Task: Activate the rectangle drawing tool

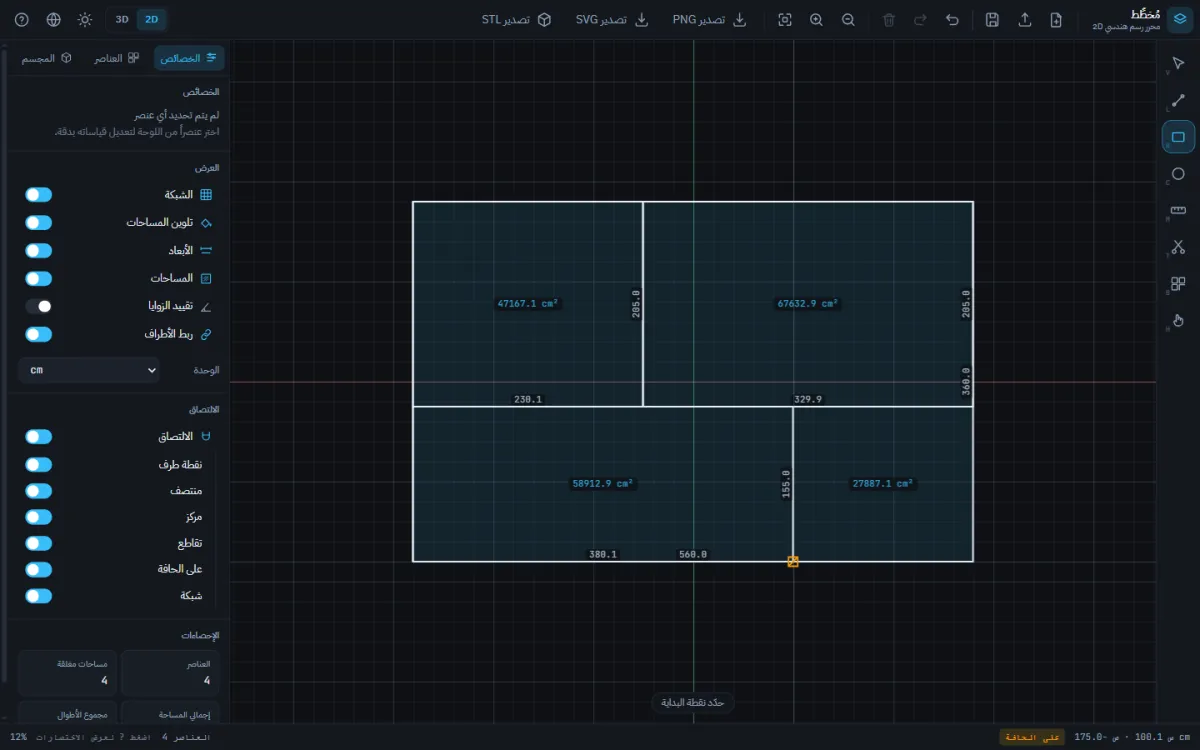Action: [1178, 137]
